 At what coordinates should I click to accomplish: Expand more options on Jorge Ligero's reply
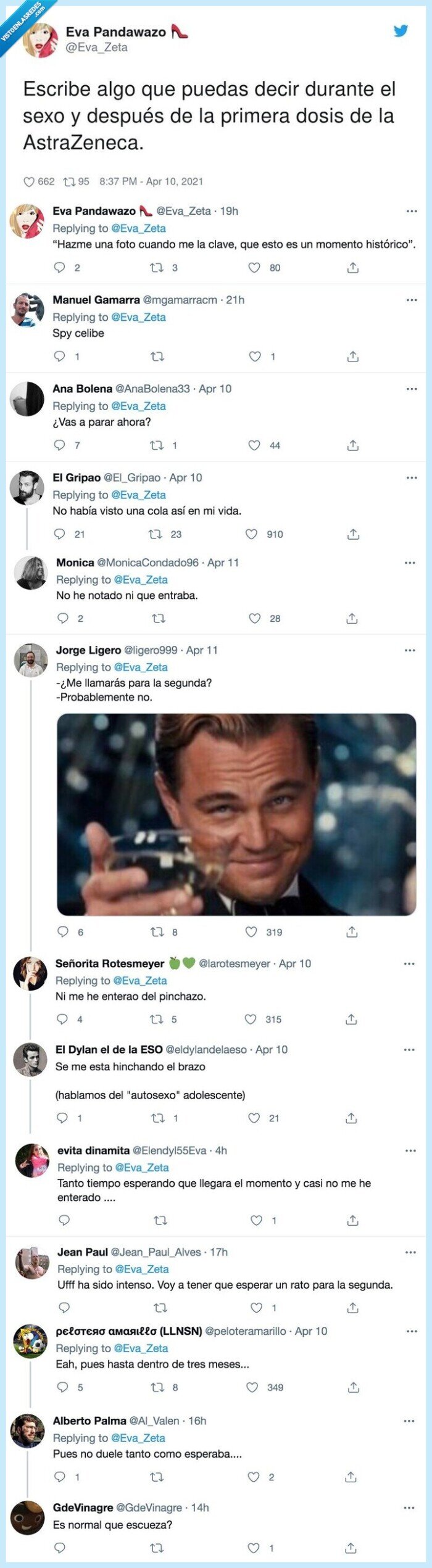click(x=410, y=650)
